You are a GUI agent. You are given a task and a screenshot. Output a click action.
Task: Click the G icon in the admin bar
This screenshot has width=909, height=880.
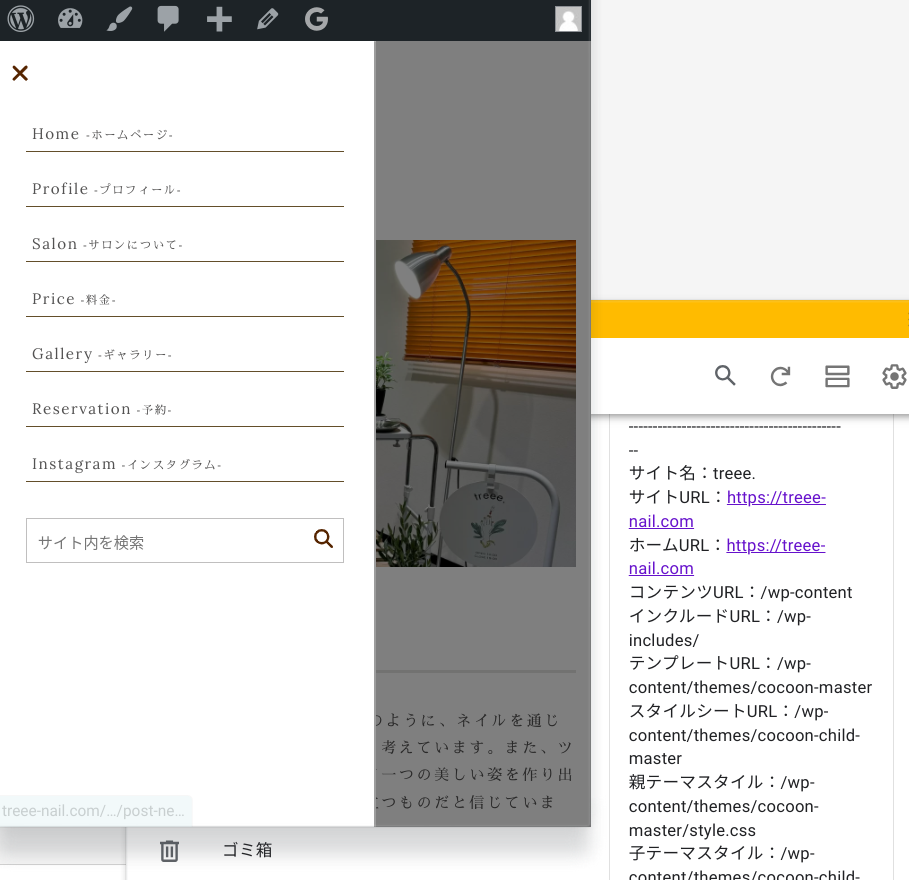click(315, 18)
